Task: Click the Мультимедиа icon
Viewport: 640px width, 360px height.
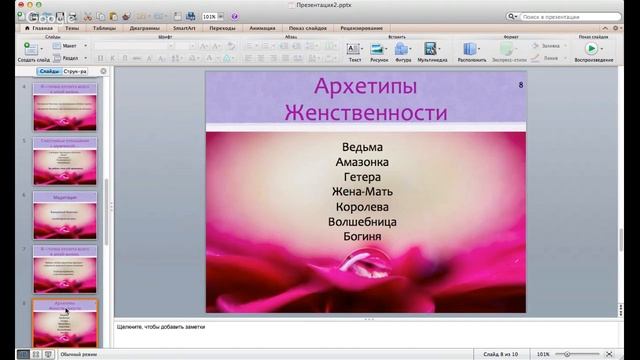Action: pyautogui.click(x=430, y=49)
